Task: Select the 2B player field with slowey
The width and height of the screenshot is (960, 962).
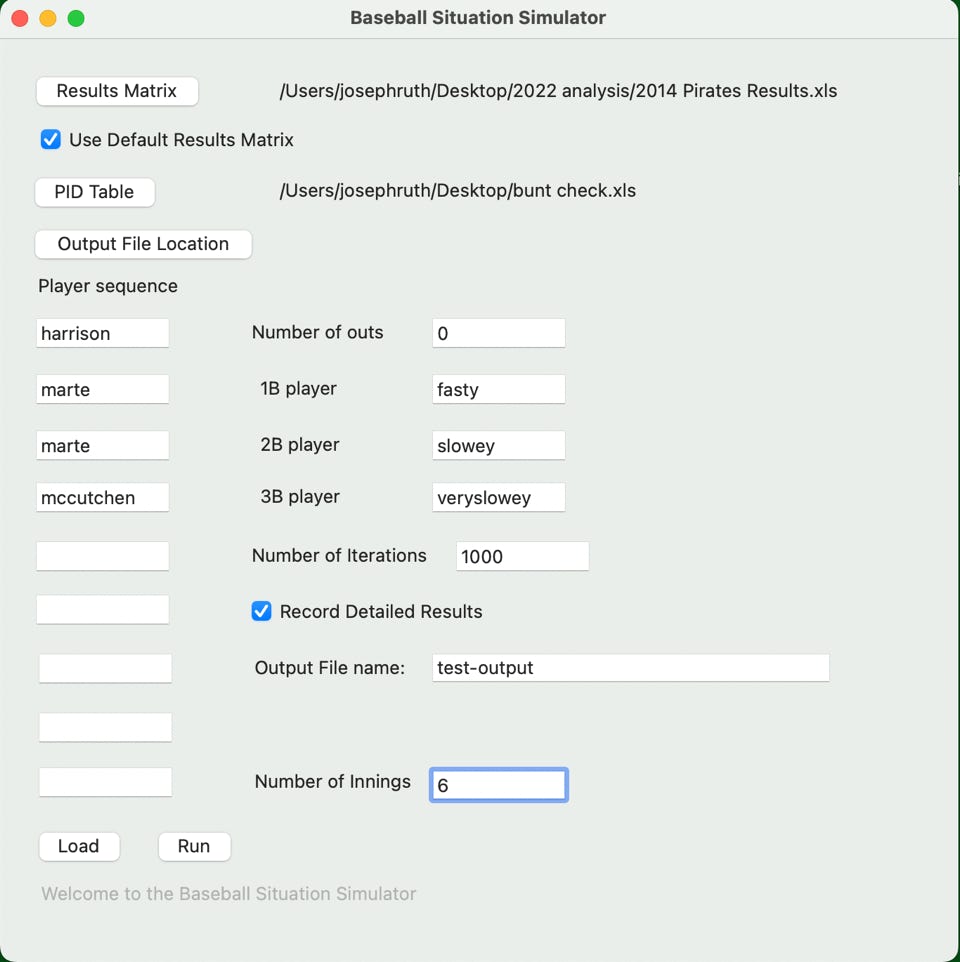Action: (x=499, y=445)
